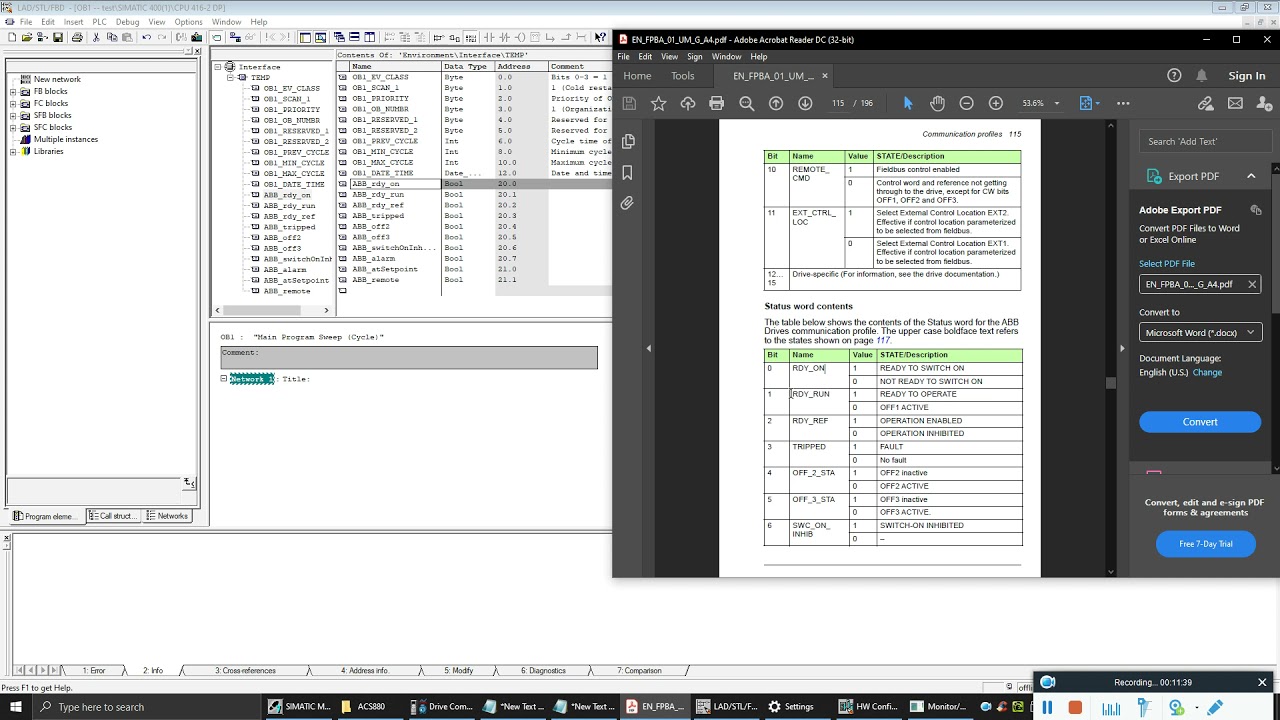
Task: Expand the Libraries tree node
Action: tap(13, 151)
